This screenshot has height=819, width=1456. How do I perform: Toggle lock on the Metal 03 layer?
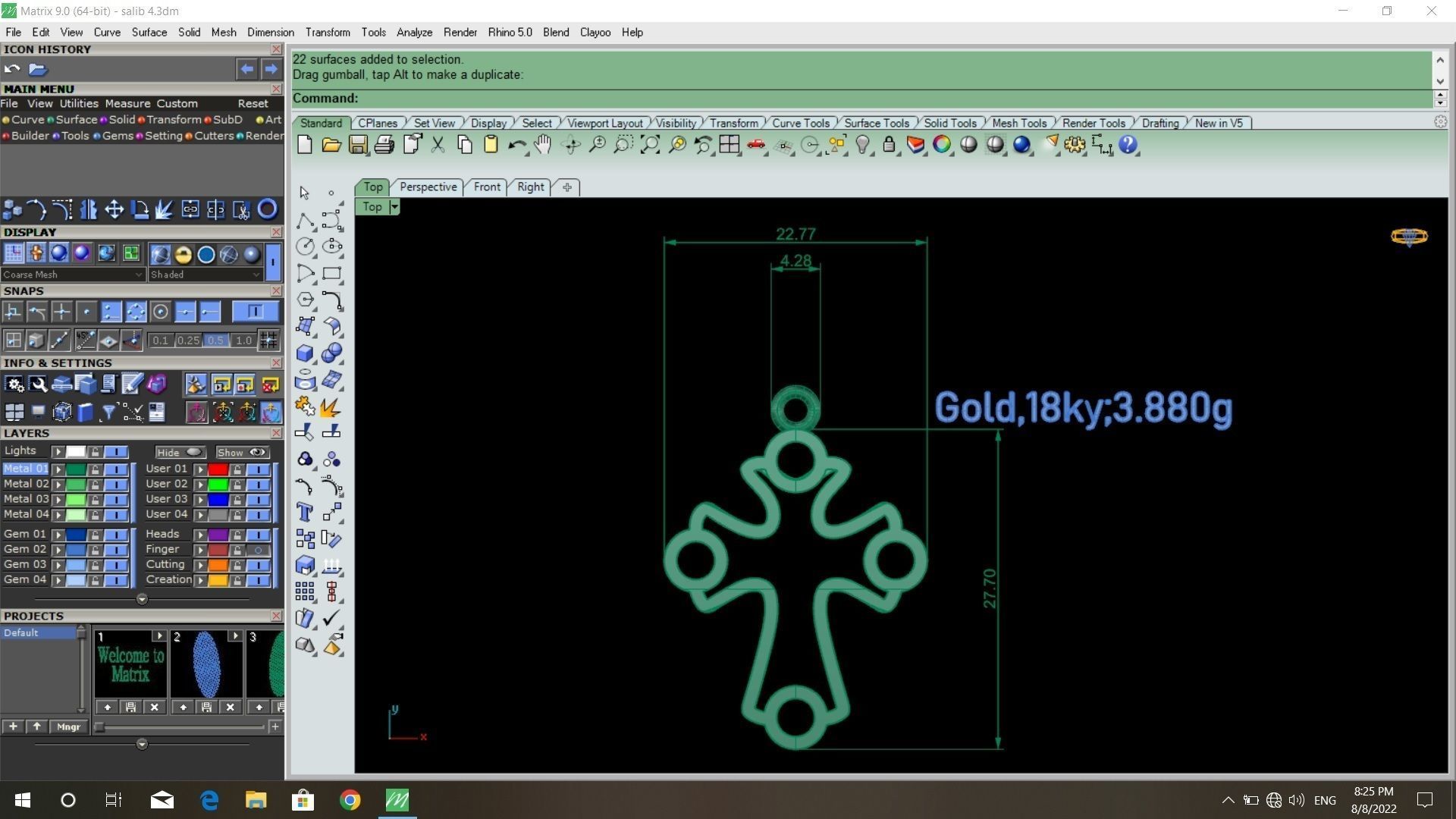(x=95, y=500)
